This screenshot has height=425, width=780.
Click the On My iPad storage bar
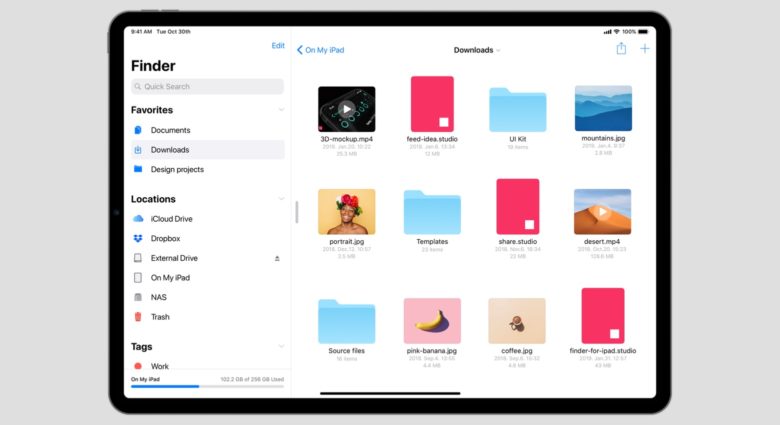click(207, 386)
